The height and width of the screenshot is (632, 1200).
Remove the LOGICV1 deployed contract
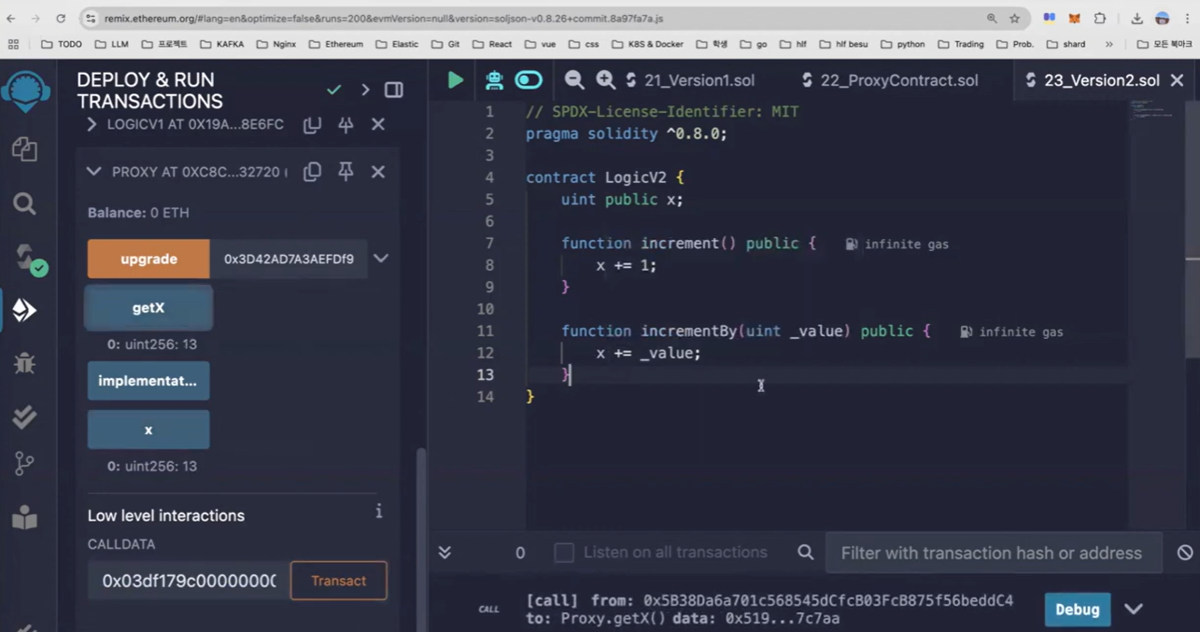(378, 125)
